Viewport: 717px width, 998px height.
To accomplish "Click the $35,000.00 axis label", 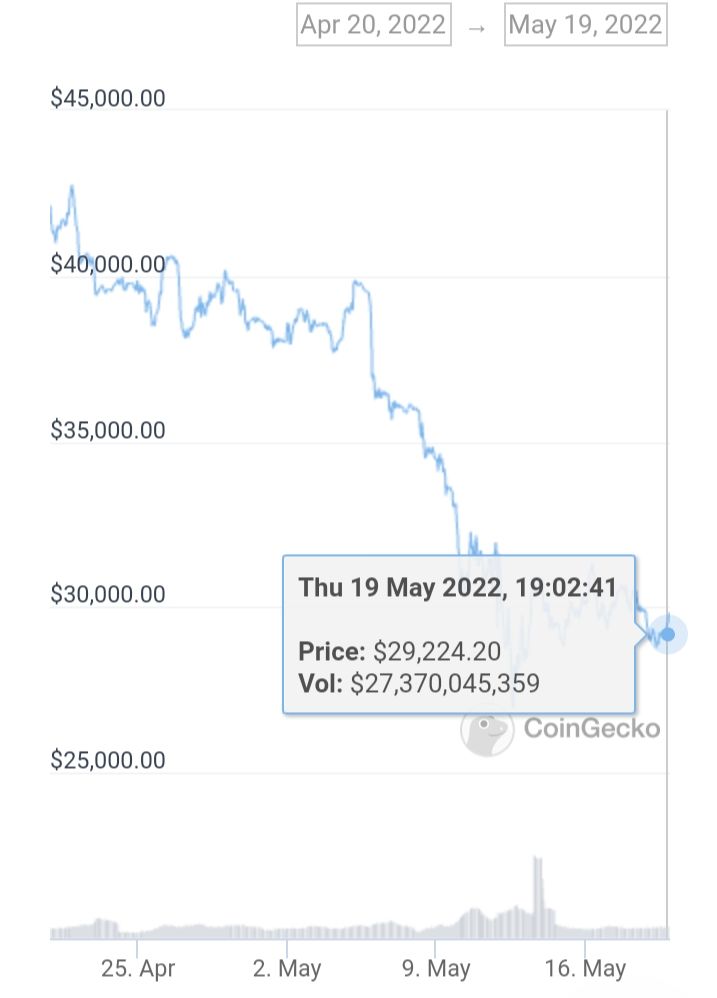I will click(x=108, y=430).
